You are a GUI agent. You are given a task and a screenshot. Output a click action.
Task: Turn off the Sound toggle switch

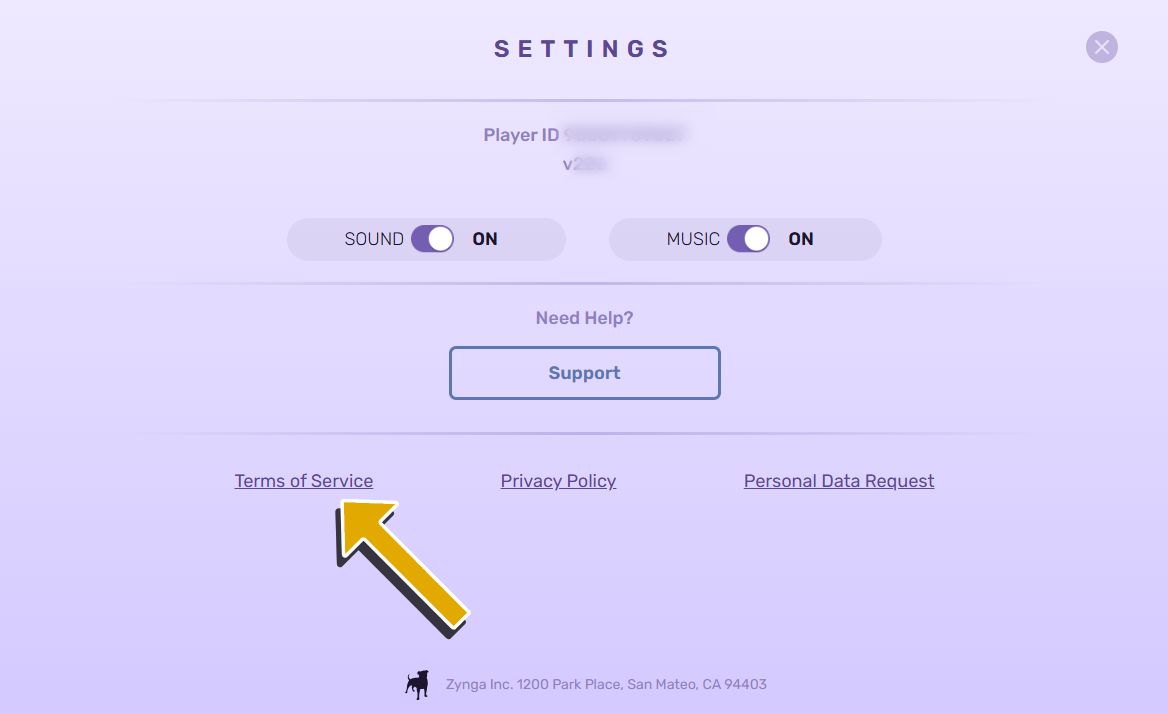tap(432, 239)
